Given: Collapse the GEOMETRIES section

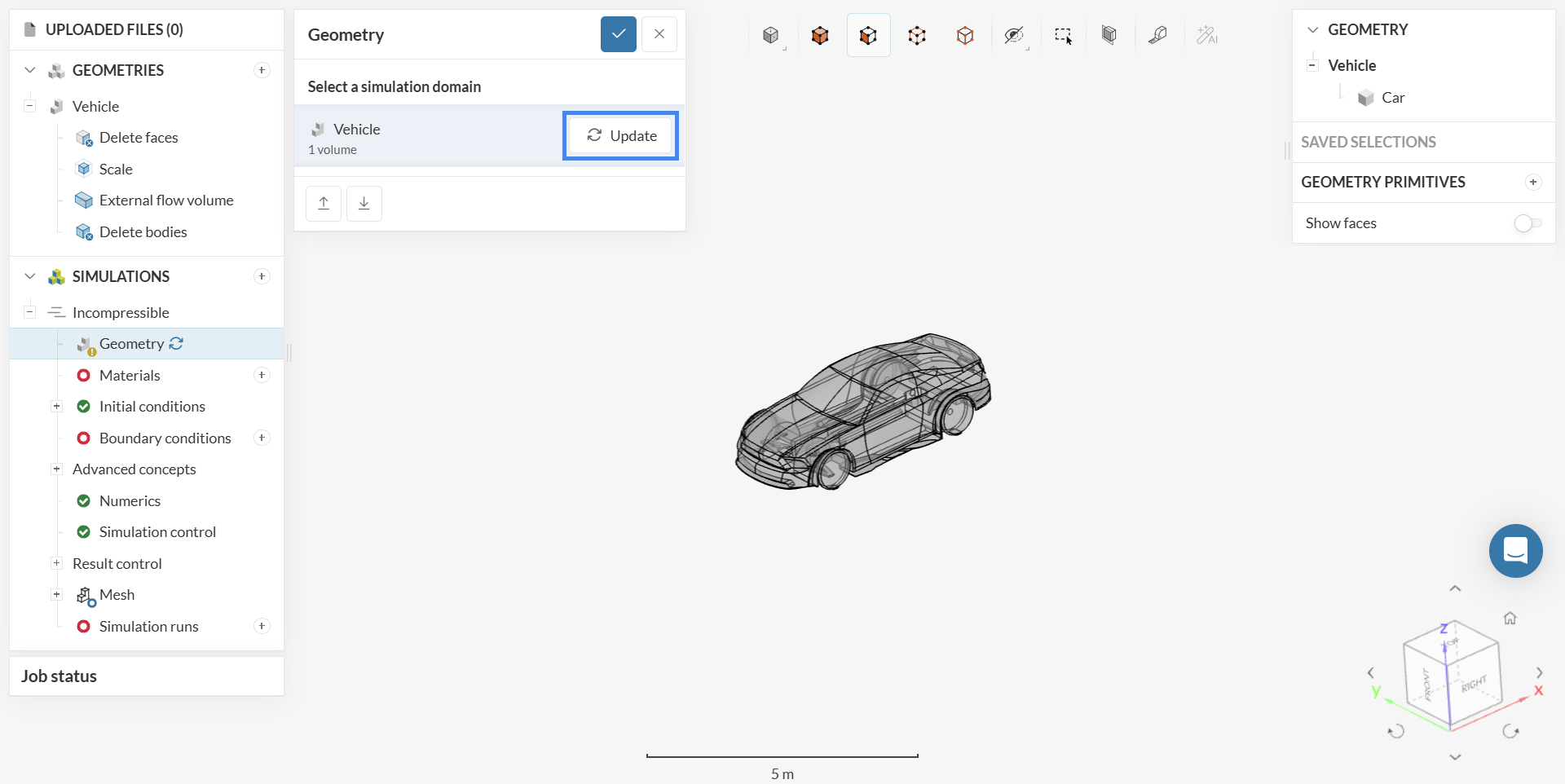Looking at the screenshot, I should (x=30, y=70).
